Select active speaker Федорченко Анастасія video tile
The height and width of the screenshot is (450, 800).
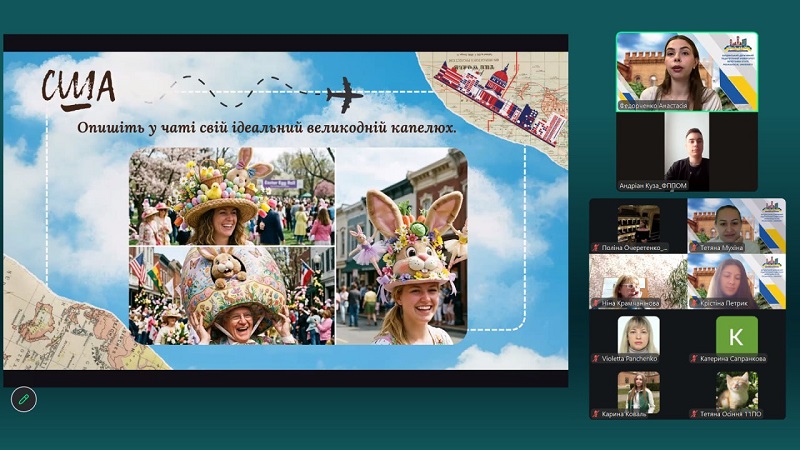[x=686, y=71]
